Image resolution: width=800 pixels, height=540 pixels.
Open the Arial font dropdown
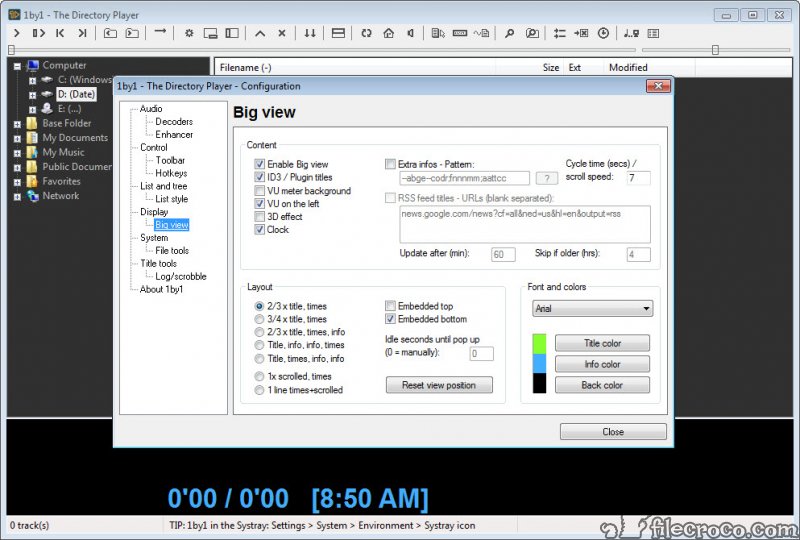tap(592, 308)
